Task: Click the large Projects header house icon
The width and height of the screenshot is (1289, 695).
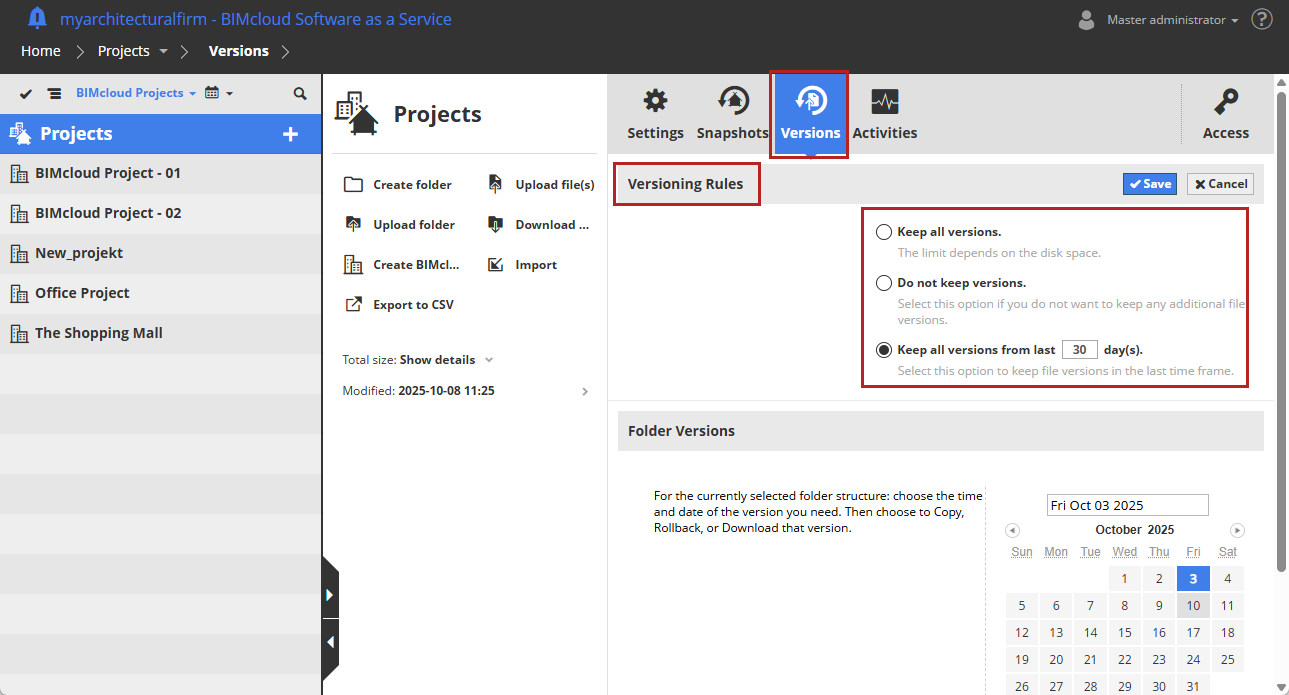Action: pyautogui.click(x=356, y=113)
